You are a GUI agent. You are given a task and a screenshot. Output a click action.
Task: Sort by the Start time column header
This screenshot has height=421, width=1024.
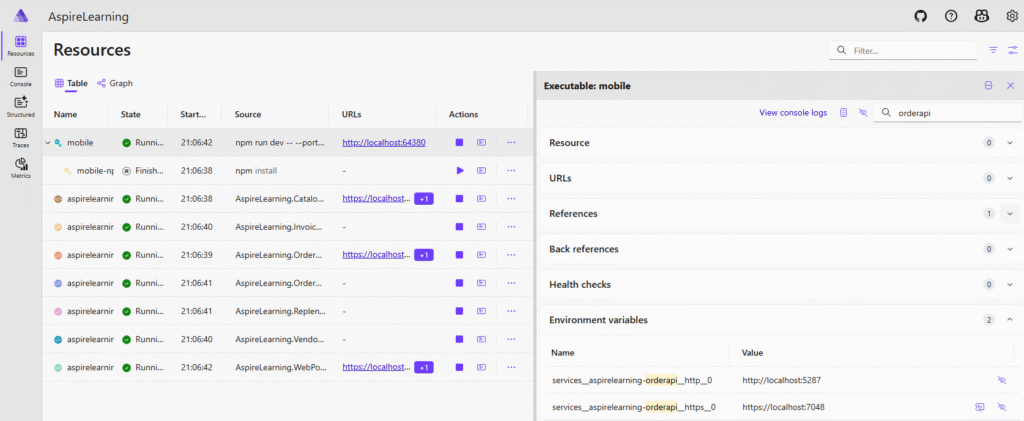click(x=193, y=114)
